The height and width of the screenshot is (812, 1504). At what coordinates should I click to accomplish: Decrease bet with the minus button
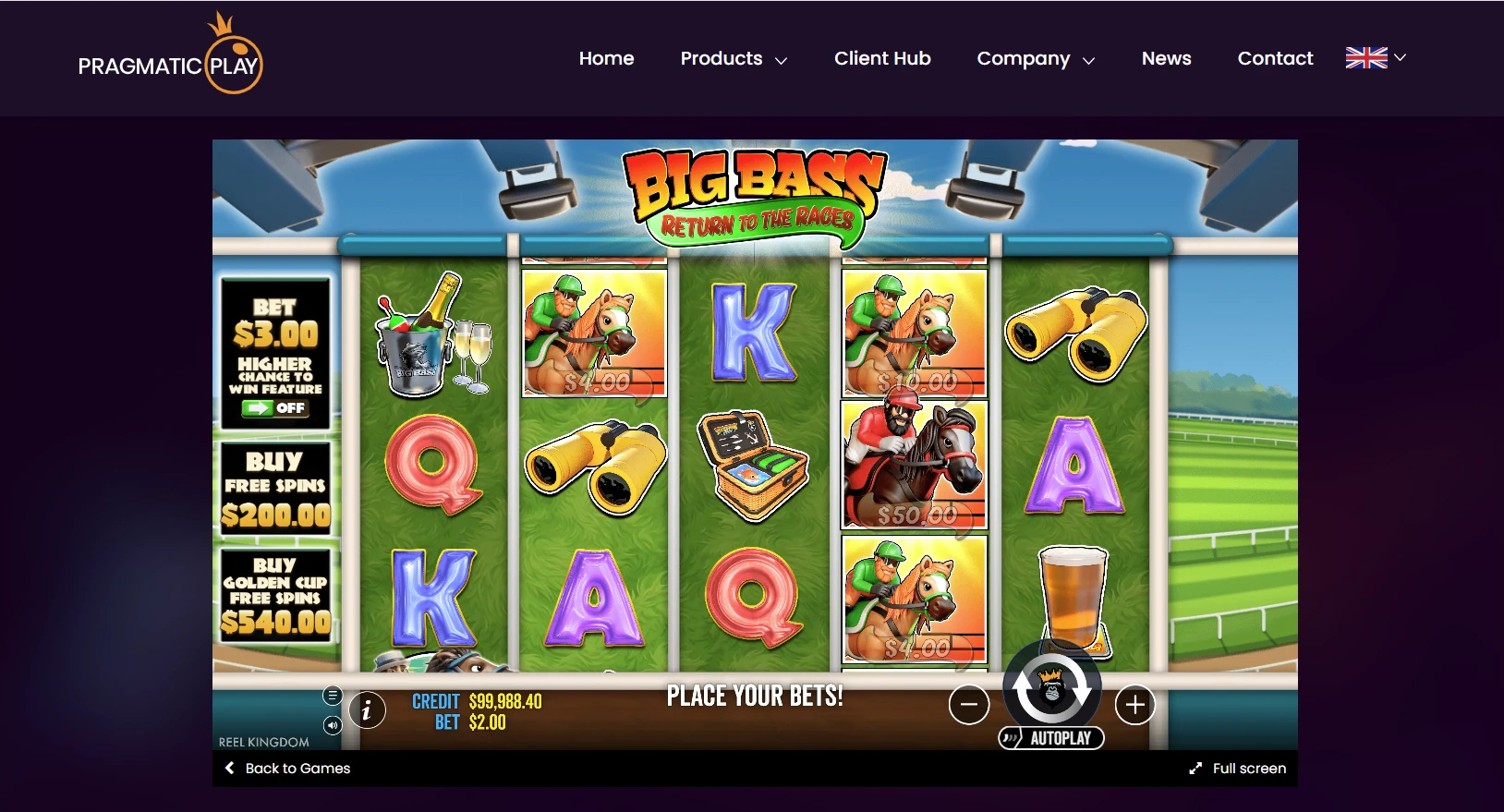[x=969, y=706]
